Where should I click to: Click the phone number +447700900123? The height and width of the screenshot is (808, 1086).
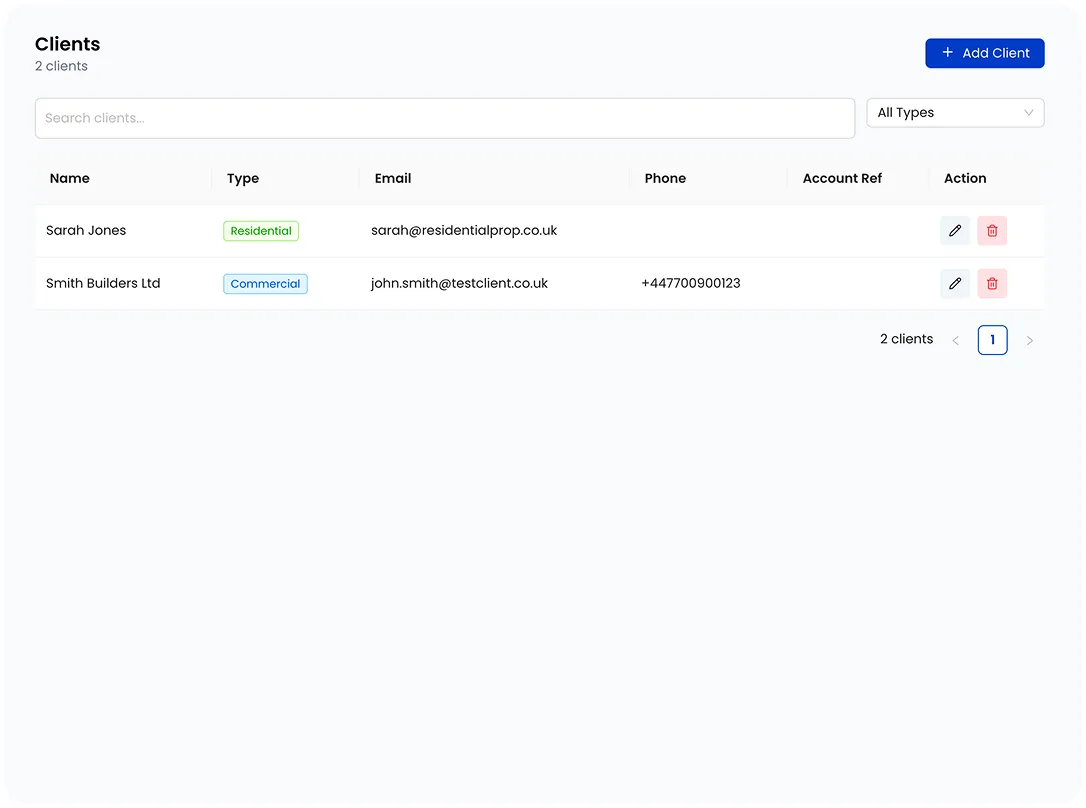[691, 283]
